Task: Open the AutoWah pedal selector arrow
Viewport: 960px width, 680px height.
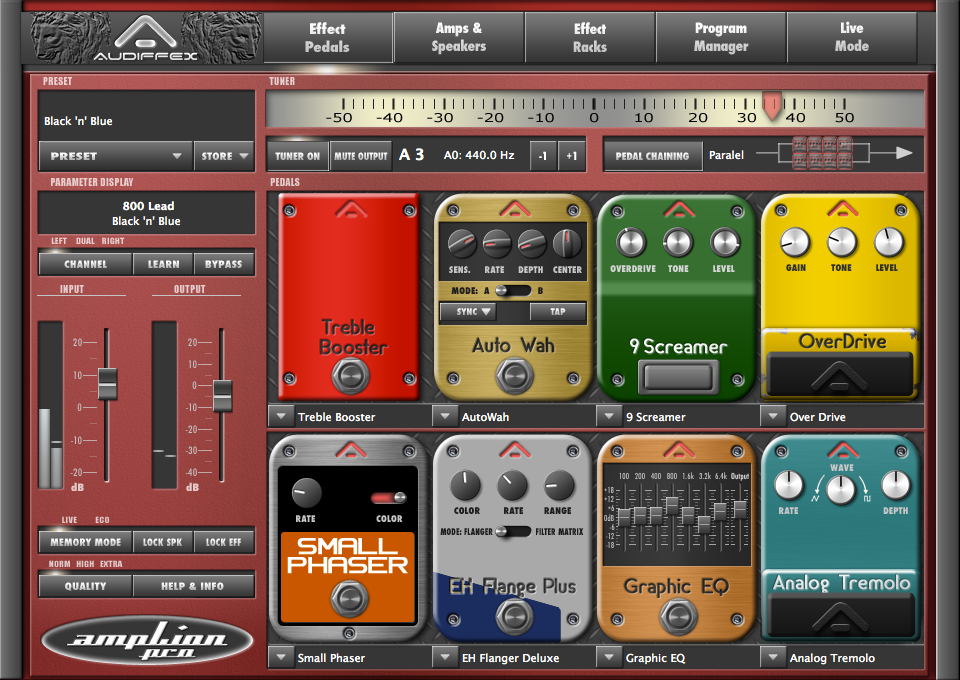Action: tap(445, 416)
